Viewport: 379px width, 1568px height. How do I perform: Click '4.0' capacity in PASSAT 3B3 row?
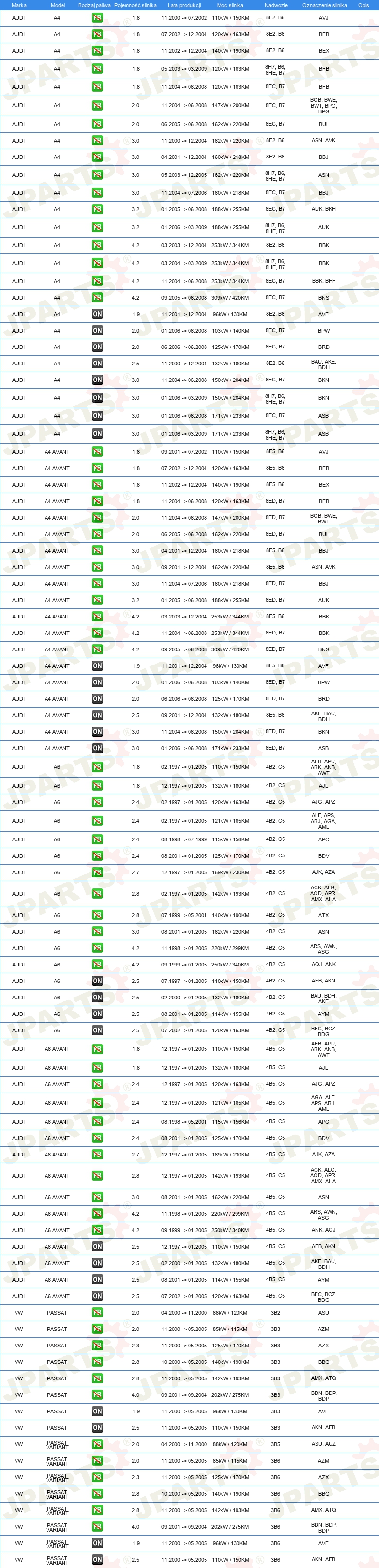136,1394
